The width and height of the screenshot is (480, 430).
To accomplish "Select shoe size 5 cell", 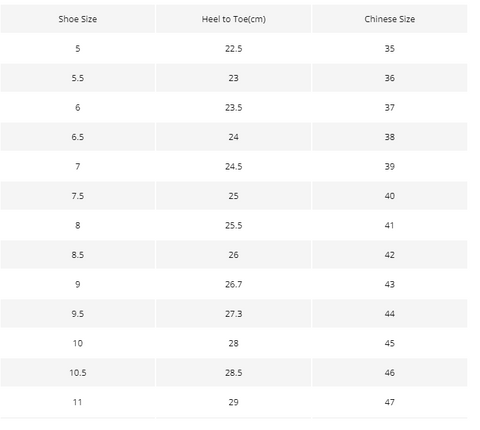I will (x=78, y=49).
